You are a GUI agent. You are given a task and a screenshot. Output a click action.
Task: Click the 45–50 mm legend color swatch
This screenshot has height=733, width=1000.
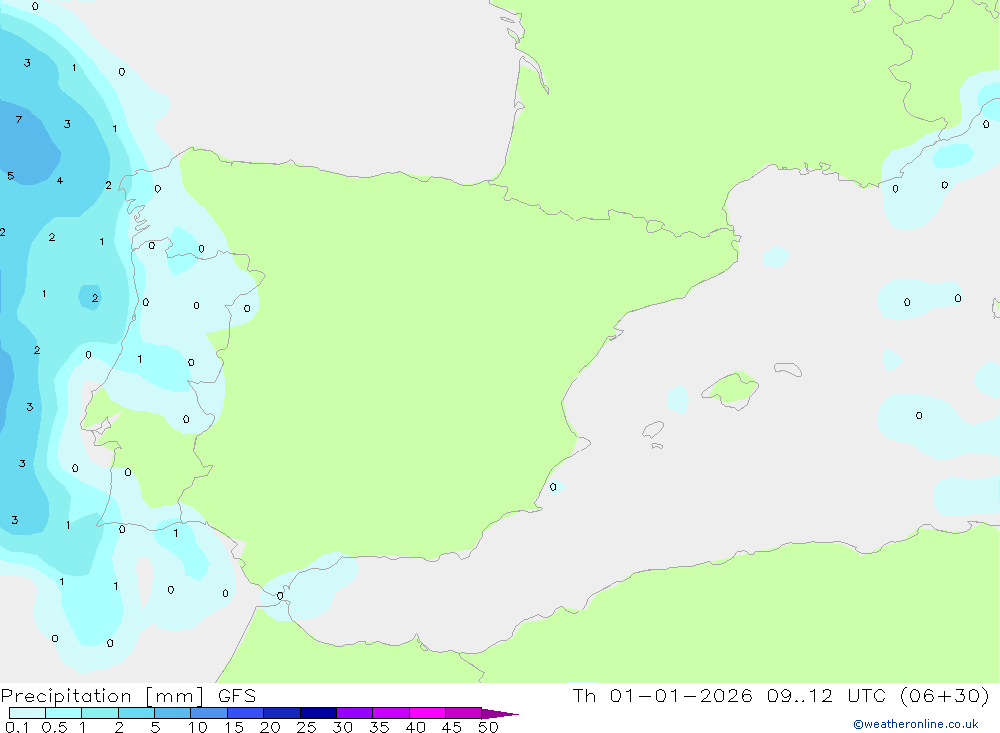[x=464, y=713]
